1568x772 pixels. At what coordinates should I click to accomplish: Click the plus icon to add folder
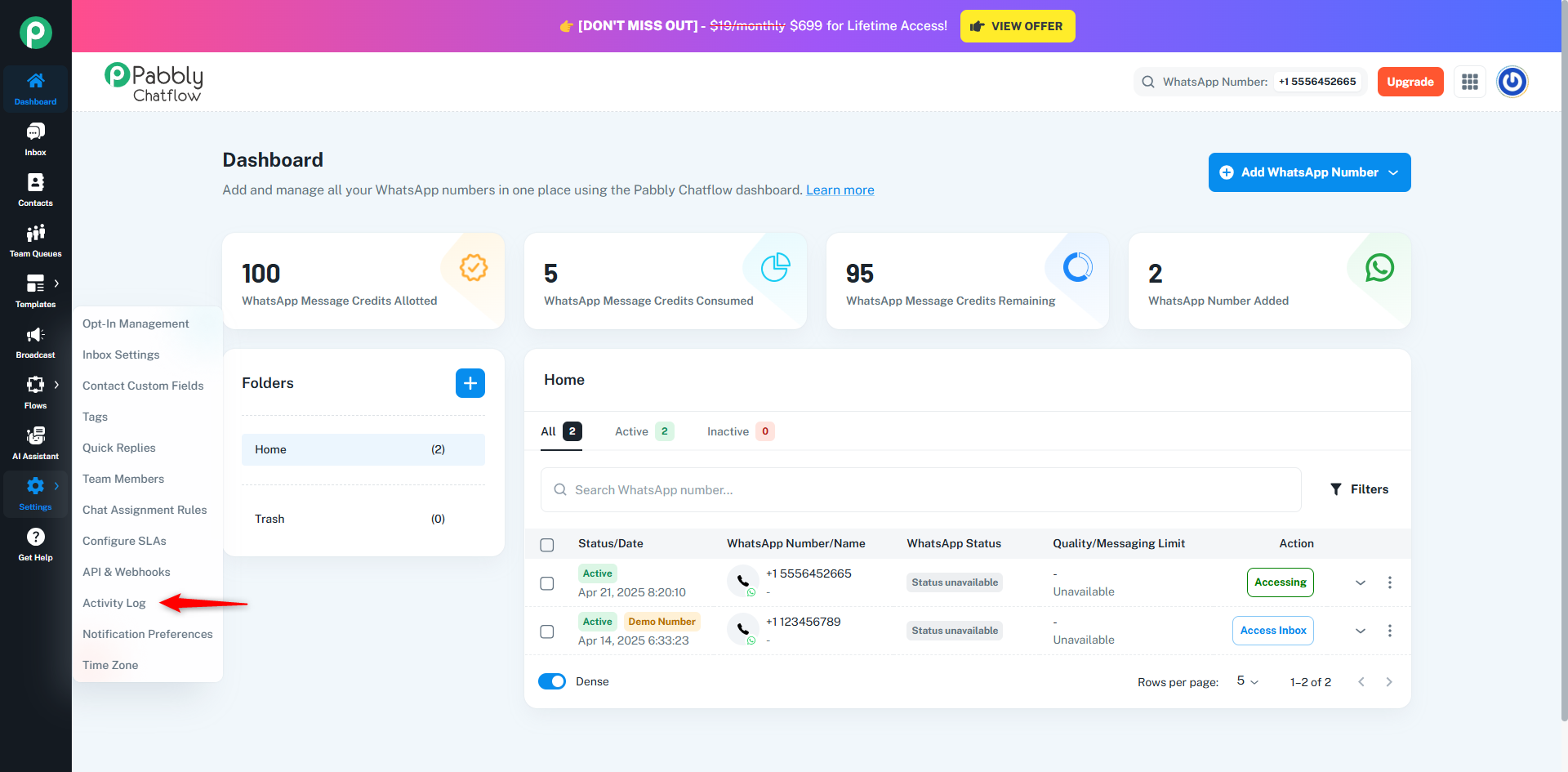(470, 383)
